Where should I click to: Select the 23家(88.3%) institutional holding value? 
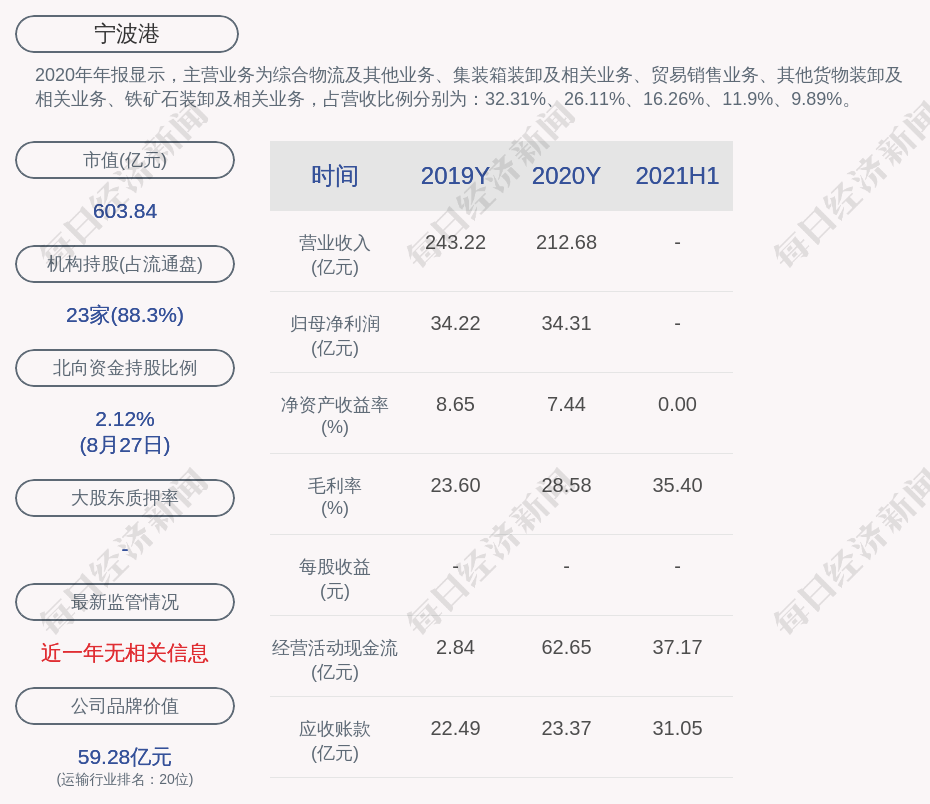click(125, 315)
